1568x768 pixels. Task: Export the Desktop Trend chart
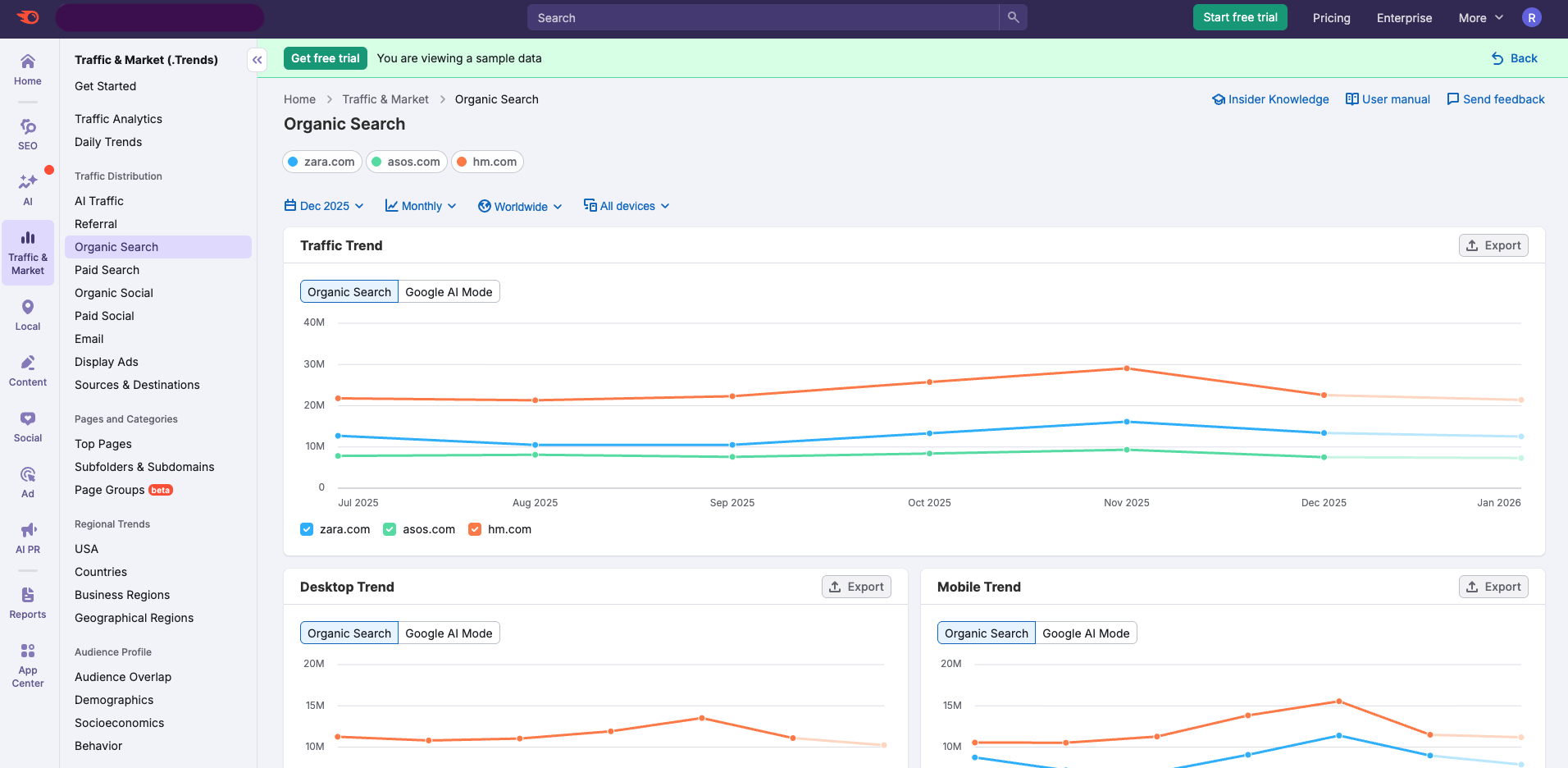tap(856, 587)
